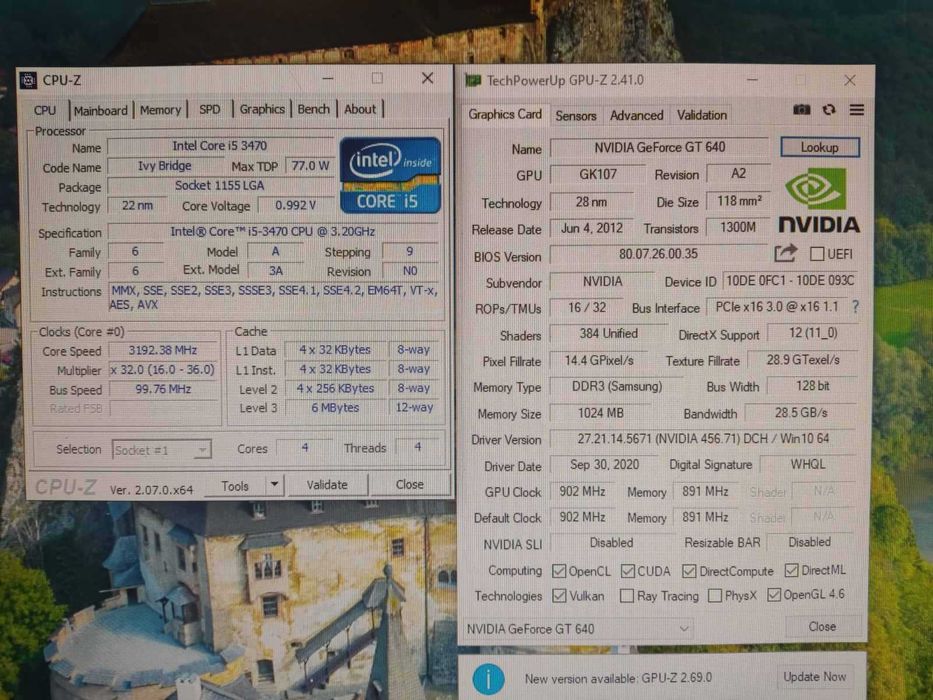Viewport: 933px width, 700px height.
Task: Click the Code Name value Ivy Bridge
Action: (x=165, y=166)
